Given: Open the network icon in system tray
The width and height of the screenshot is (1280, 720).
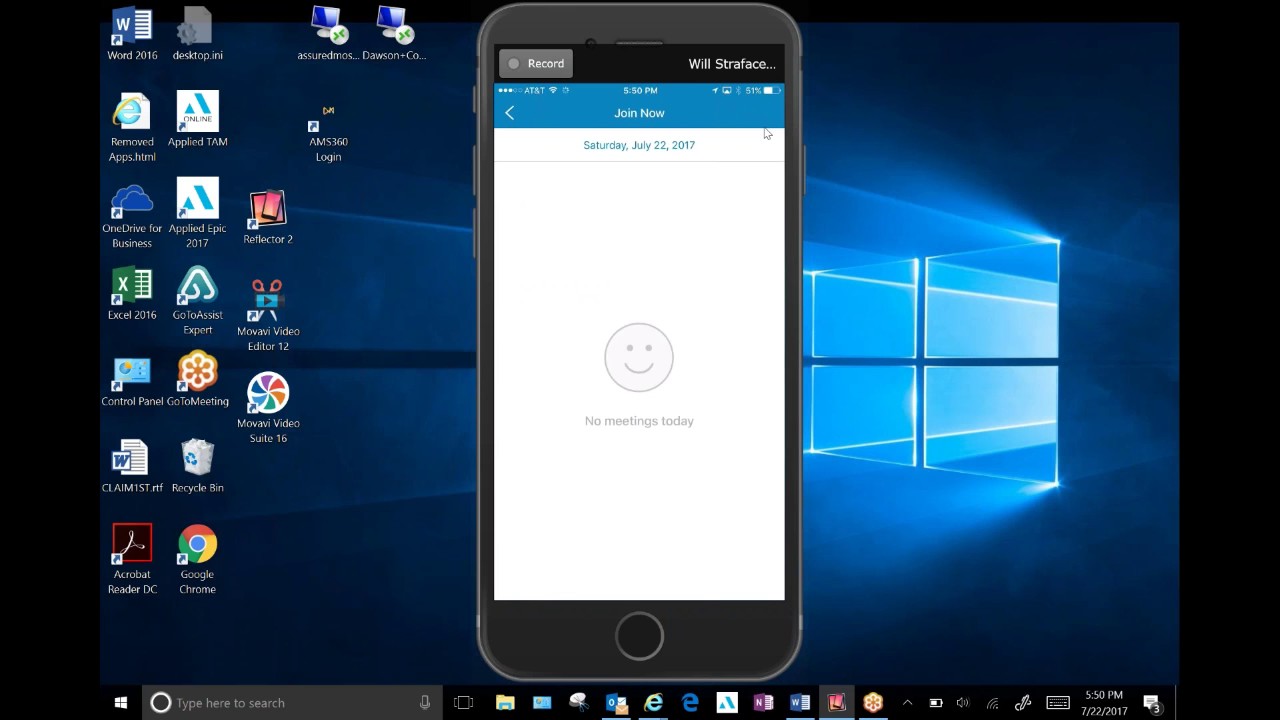Looking at the screenshot, I should coord(992,703).
